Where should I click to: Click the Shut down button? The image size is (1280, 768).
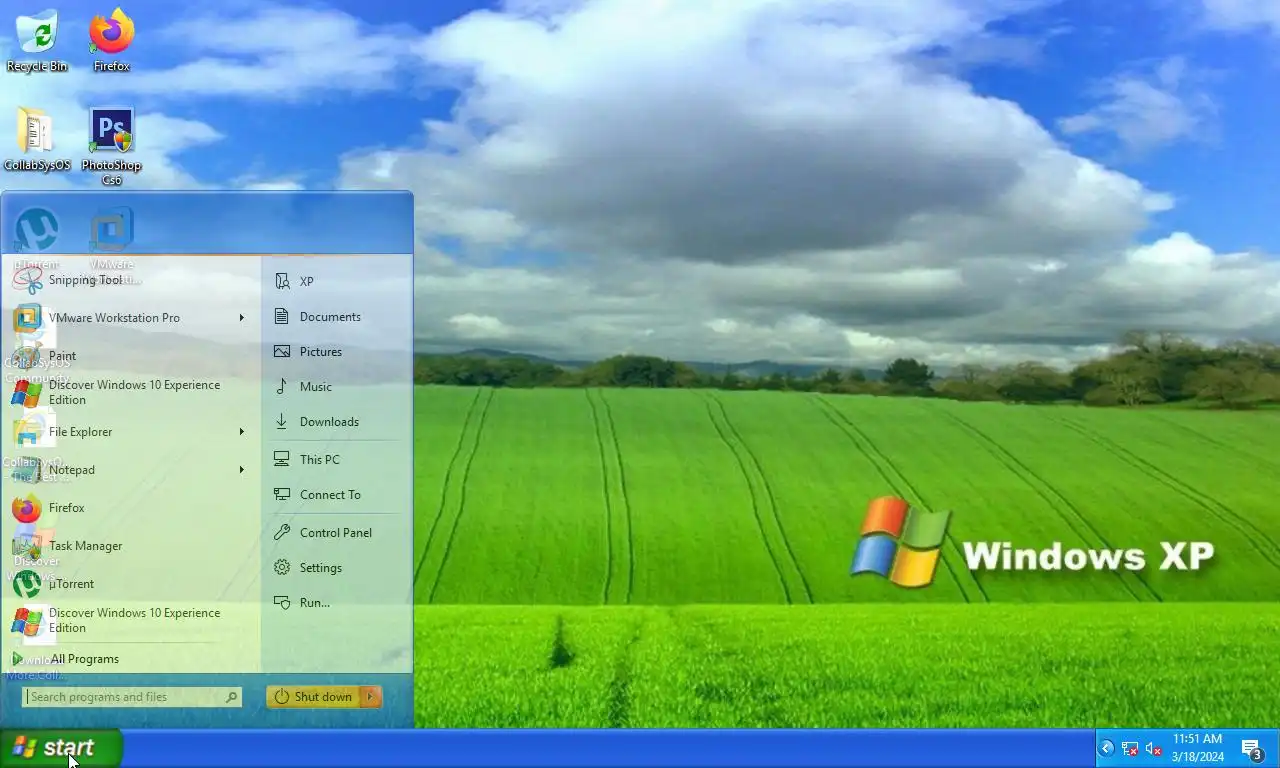click(313, 697)
